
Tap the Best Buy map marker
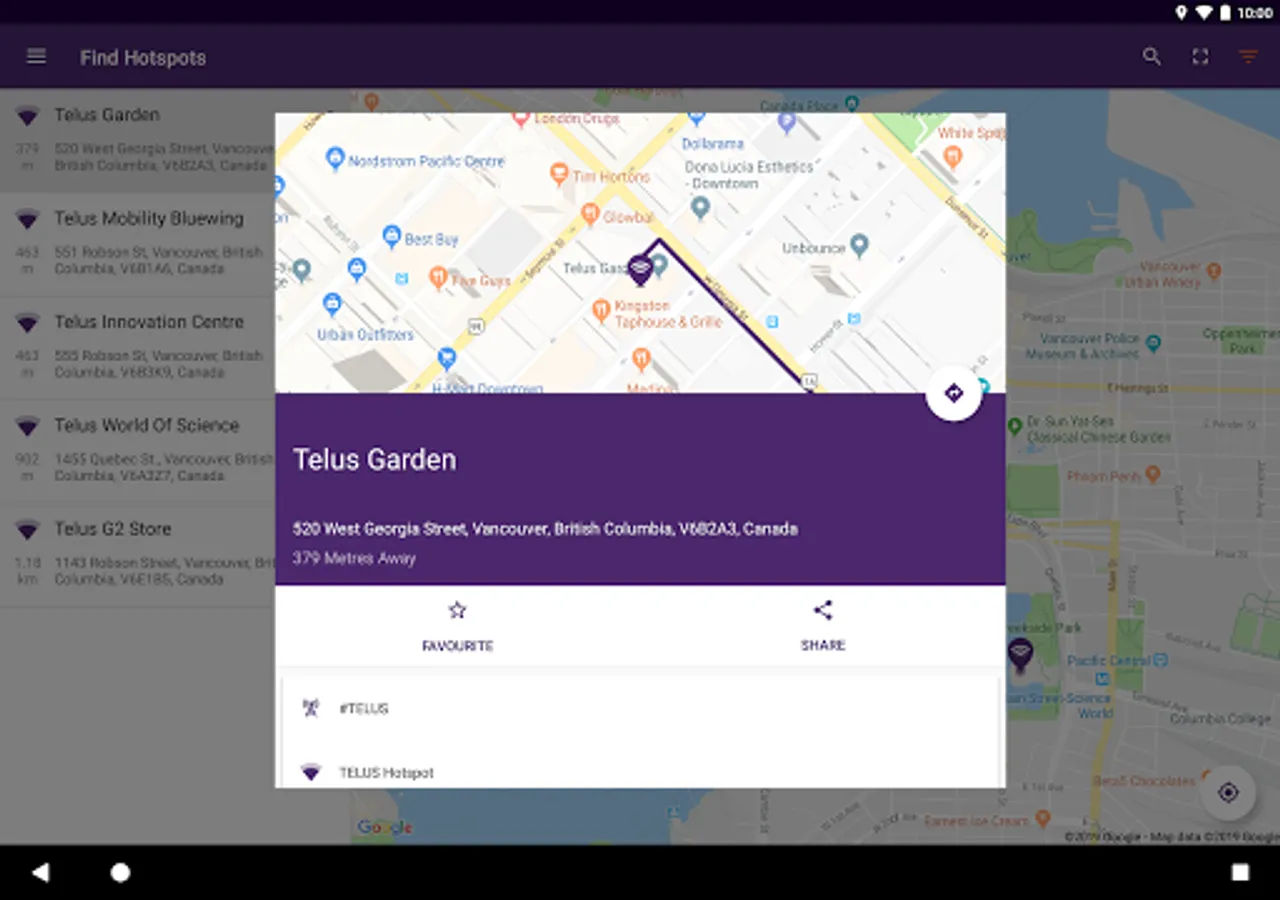point(392,237)
